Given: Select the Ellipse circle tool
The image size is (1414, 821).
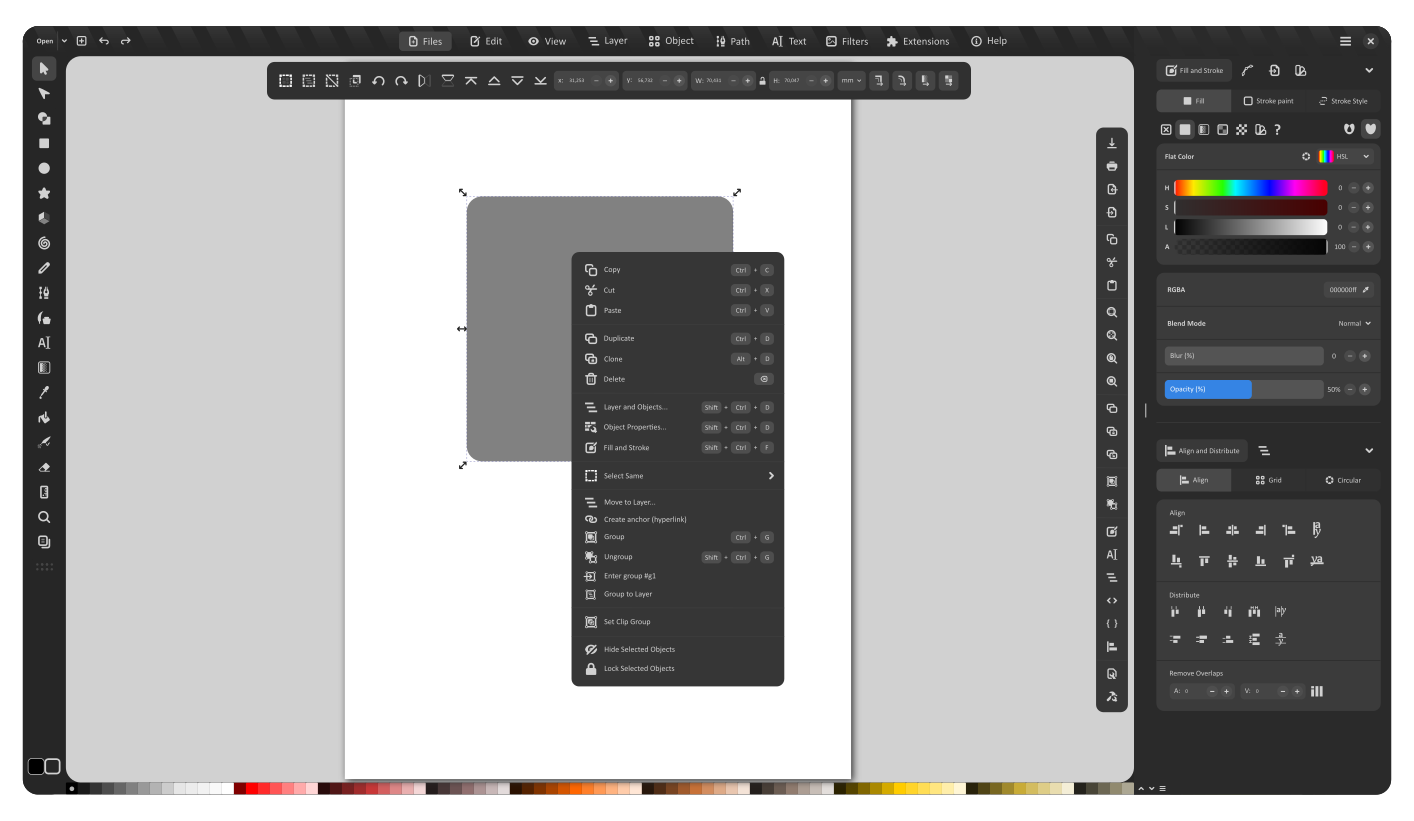Looking at the screenshot, I should click(44, 168).
